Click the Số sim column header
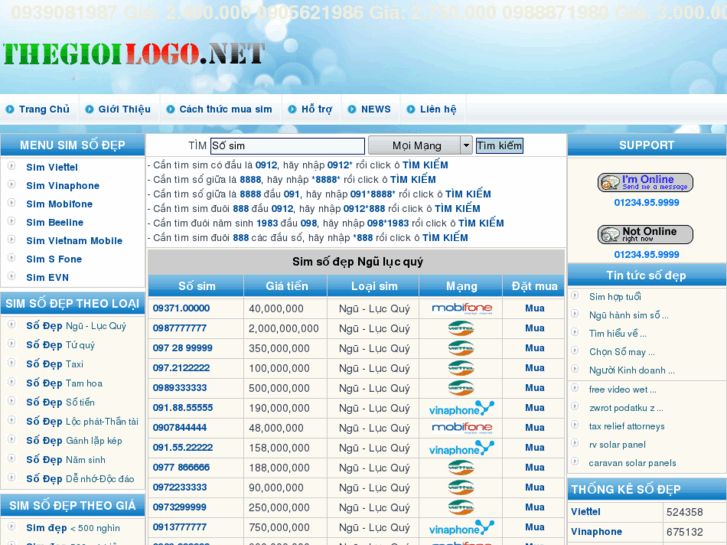Screen dimensions: 727x545 [197, 286]
